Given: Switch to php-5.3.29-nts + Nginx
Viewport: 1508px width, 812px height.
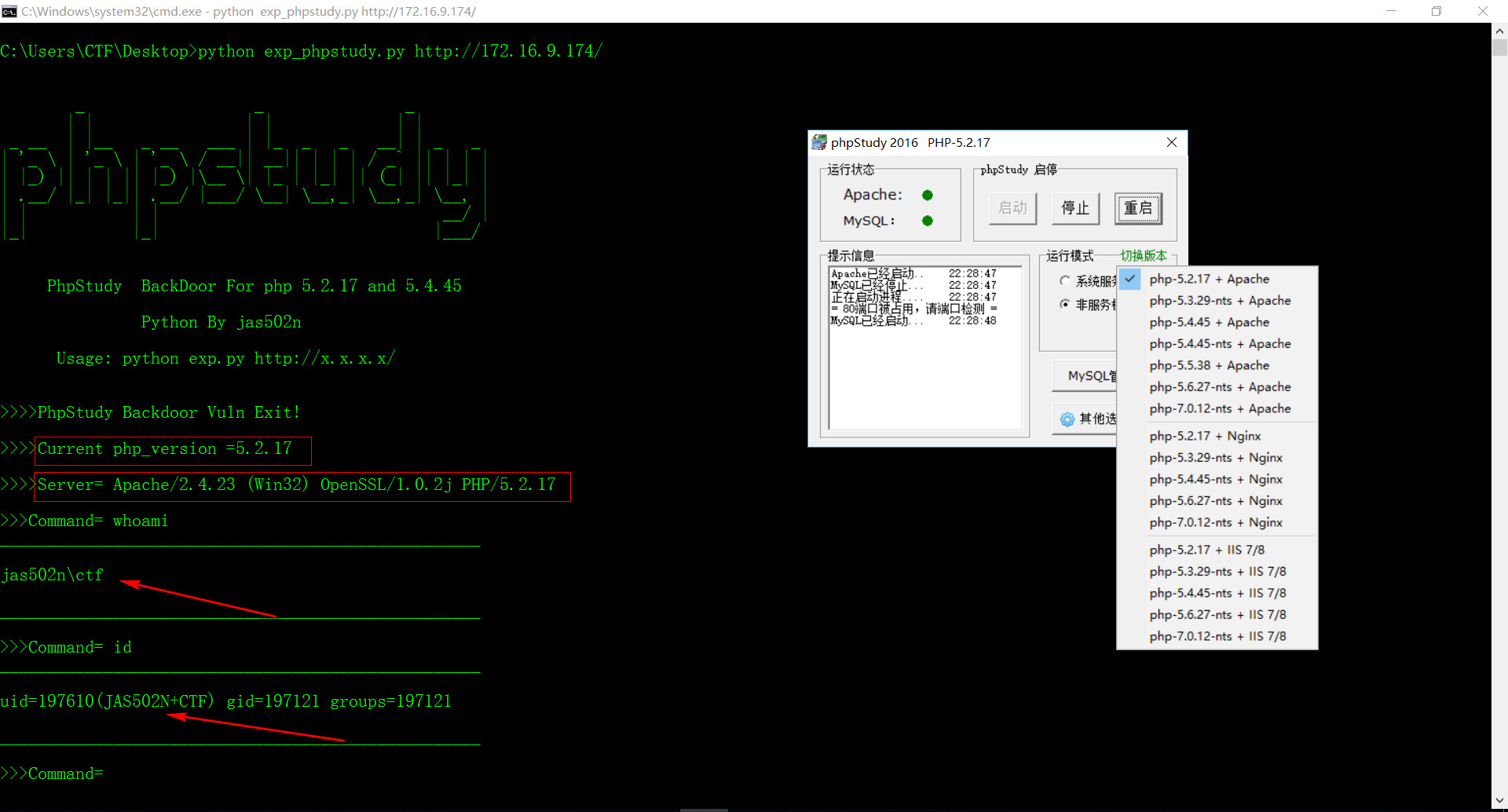Looking at the screenshot, I should click(x=1217, y=458).
